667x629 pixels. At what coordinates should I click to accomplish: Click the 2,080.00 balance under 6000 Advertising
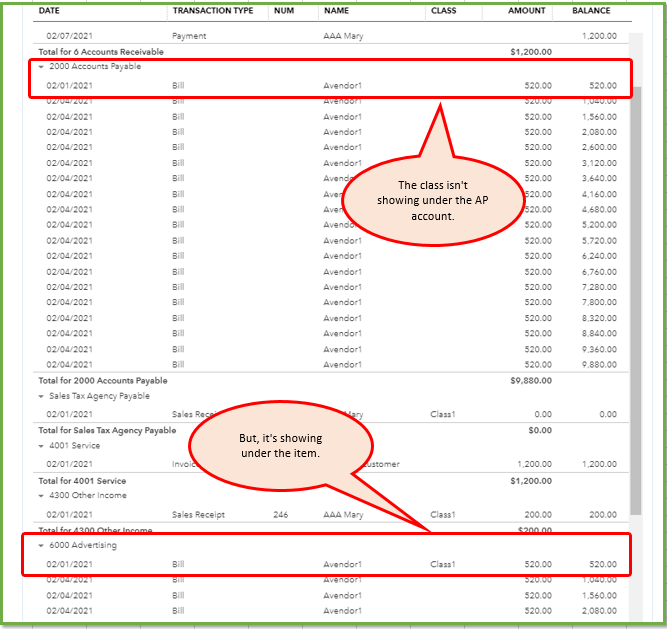point(599,611)
